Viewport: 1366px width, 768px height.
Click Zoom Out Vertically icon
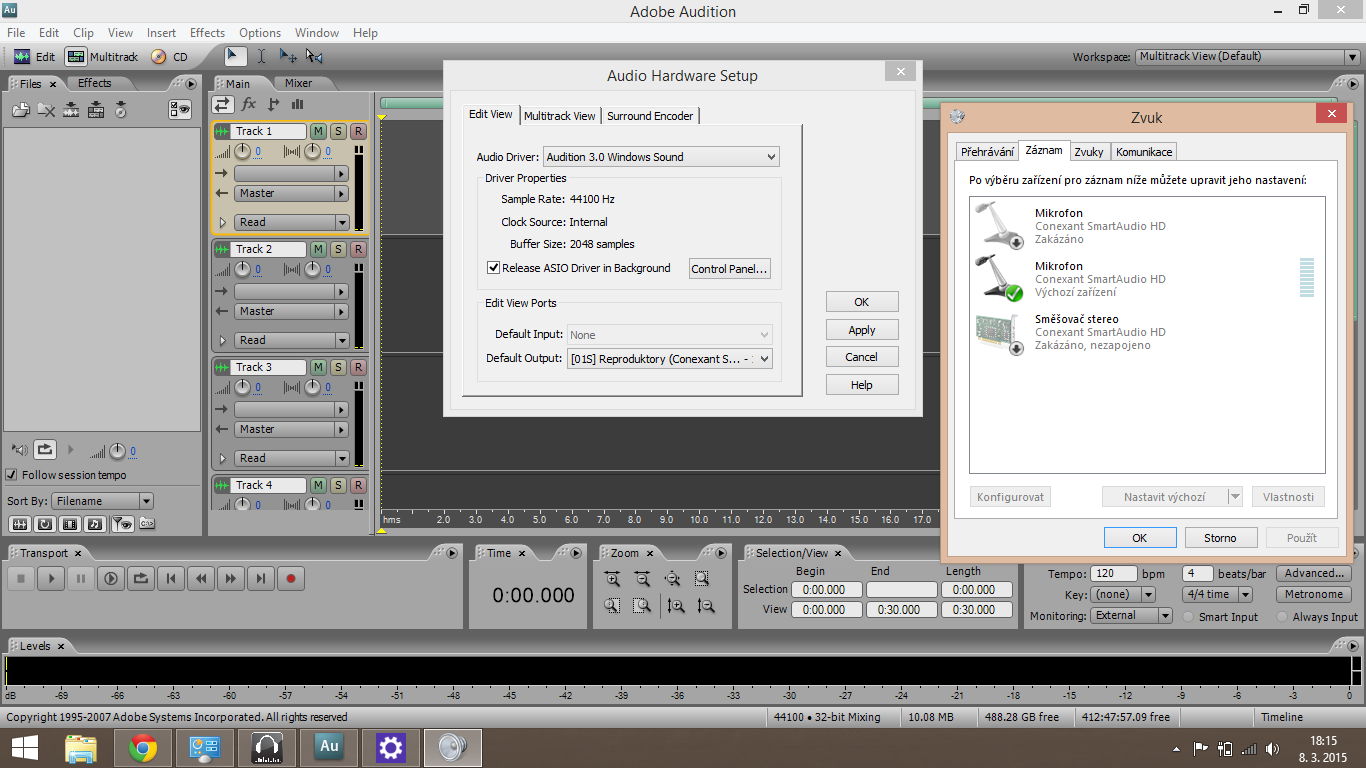click(706, 605)
